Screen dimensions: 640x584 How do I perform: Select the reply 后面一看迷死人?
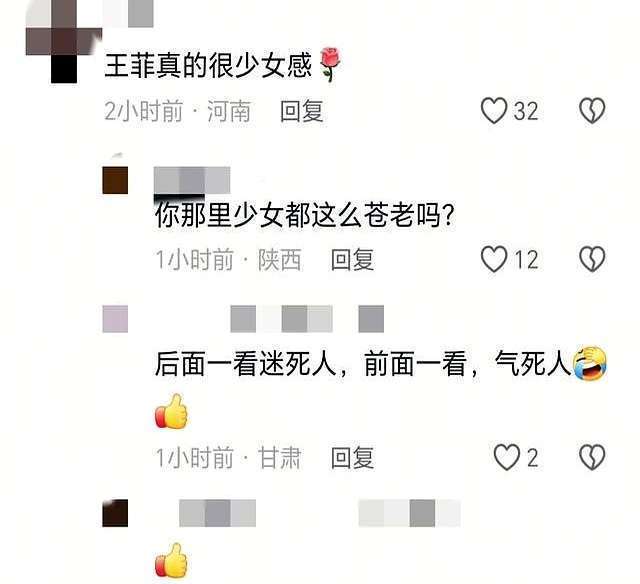tap(245, 363)
